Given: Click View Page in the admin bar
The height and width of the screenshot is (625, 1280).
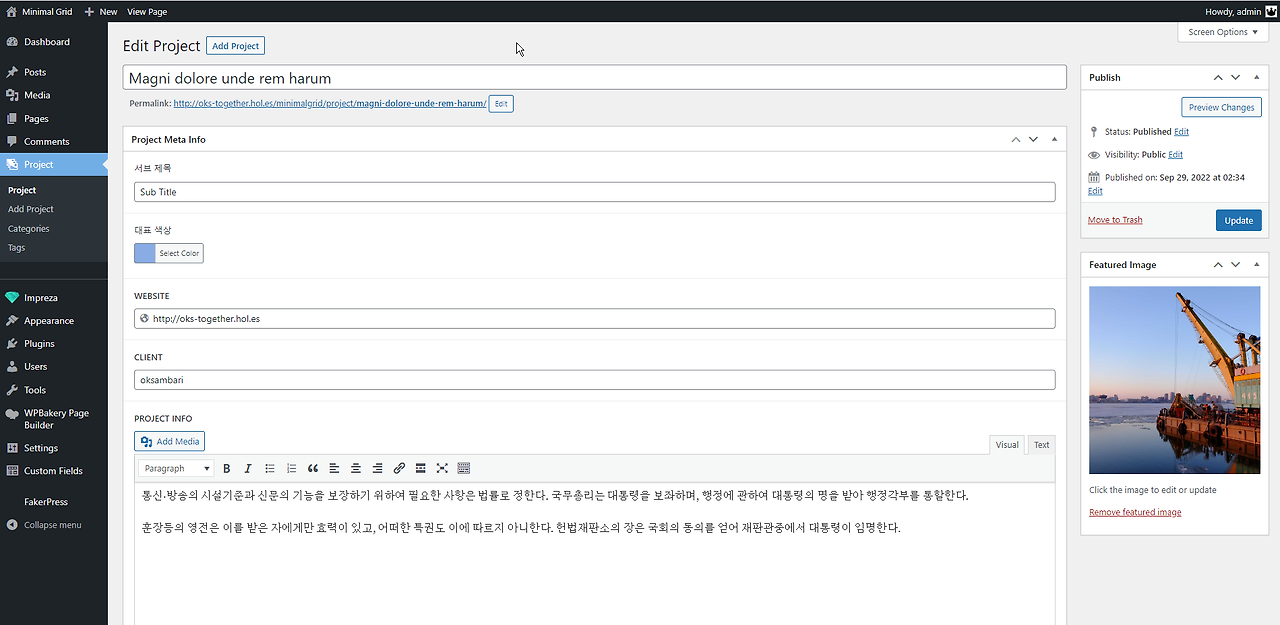Looking at the screenshot, I should pos(147,11).
